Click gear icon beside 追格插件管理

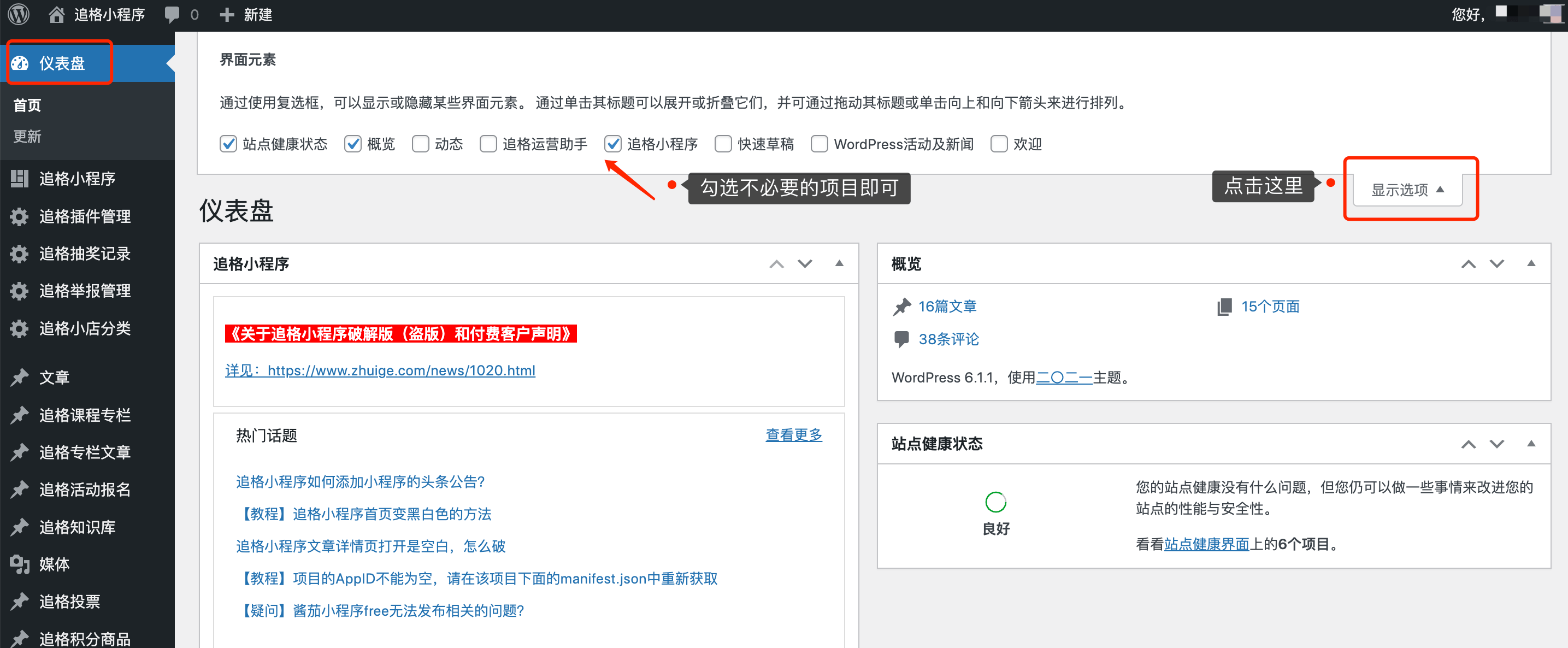point(20,216)
